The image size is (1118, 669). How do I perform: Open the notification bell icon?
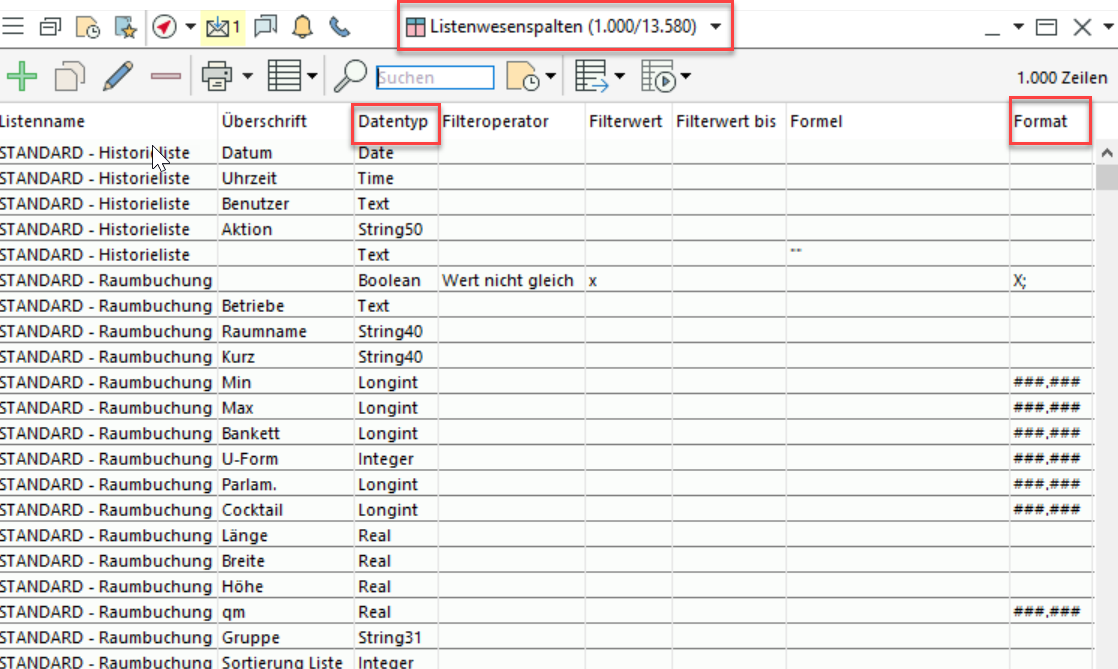302,27
